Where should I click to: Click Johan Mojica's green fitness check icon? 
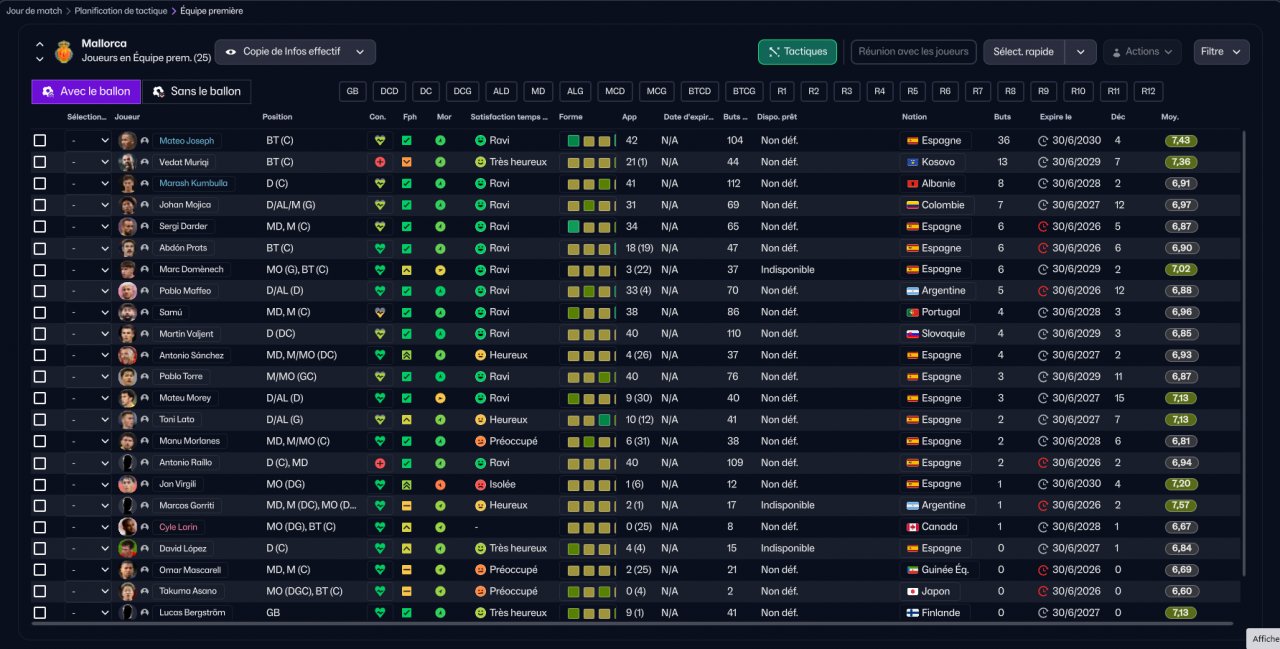pos(406,205)
